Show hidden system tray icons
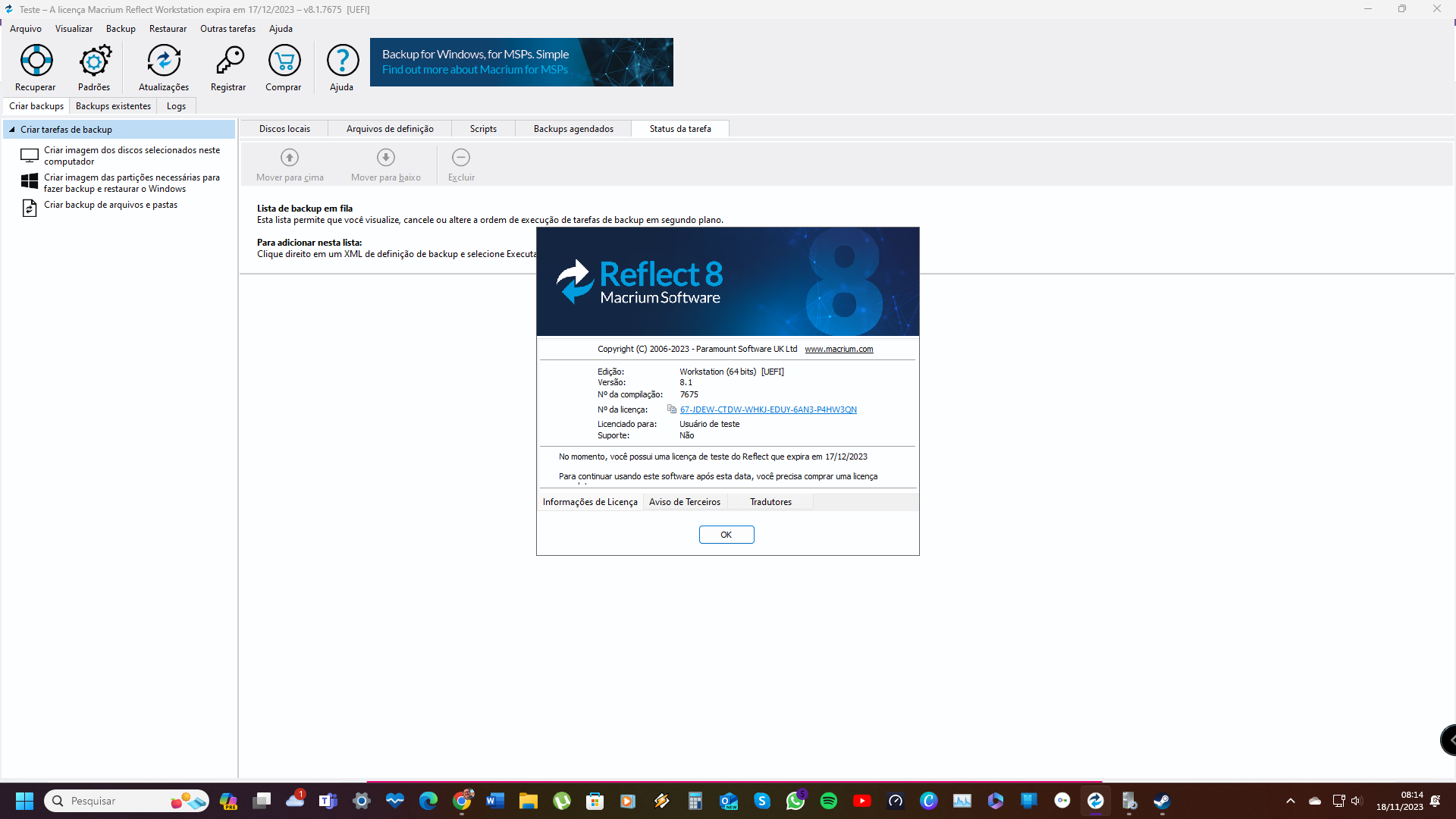Image resolution: width=1456 pixels, height=819 pixels. coord(1291,801)
